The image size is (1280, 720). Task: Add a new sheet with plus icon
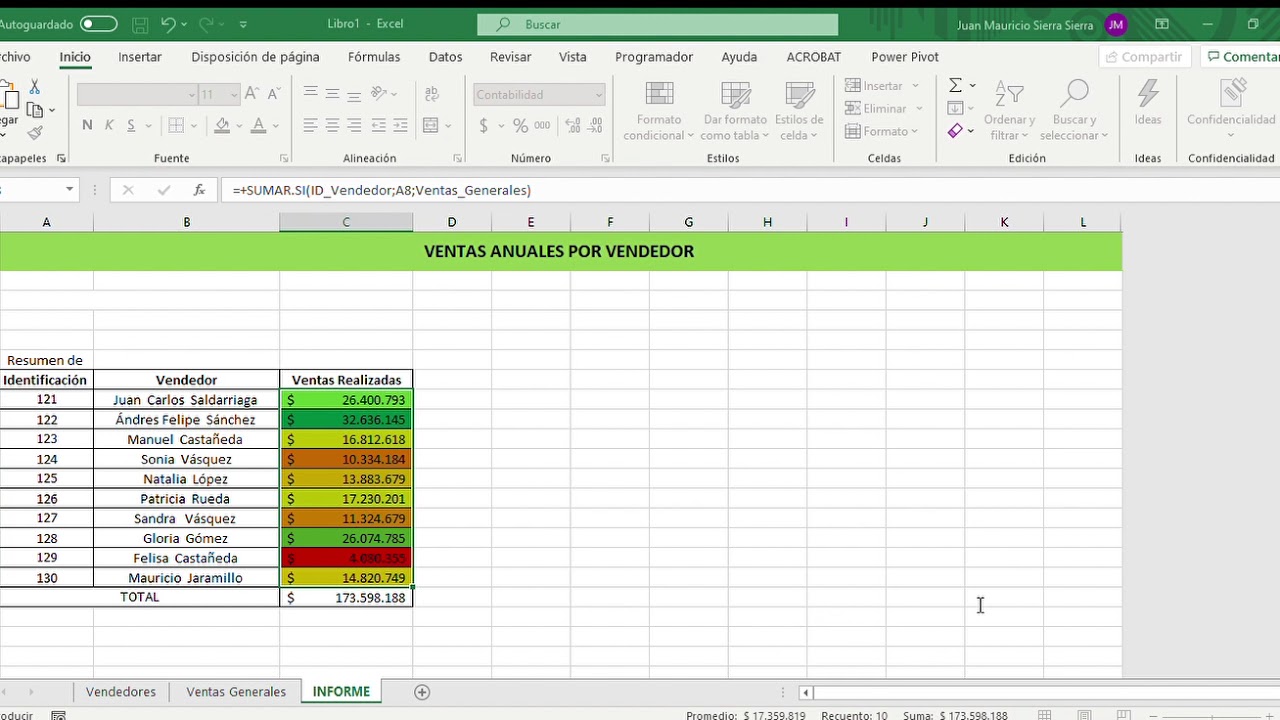[x=422, y=692]
